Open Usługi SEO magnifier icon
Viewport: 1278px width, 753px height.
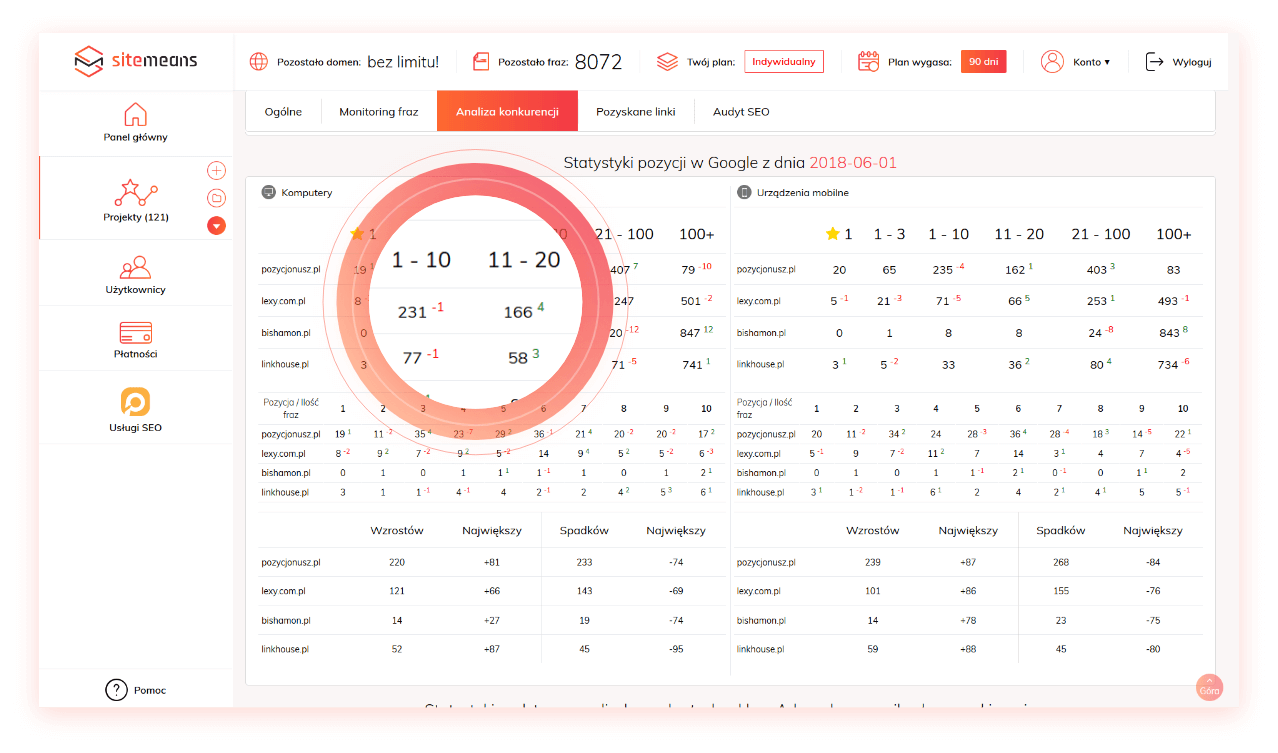(x=135, y=402)
